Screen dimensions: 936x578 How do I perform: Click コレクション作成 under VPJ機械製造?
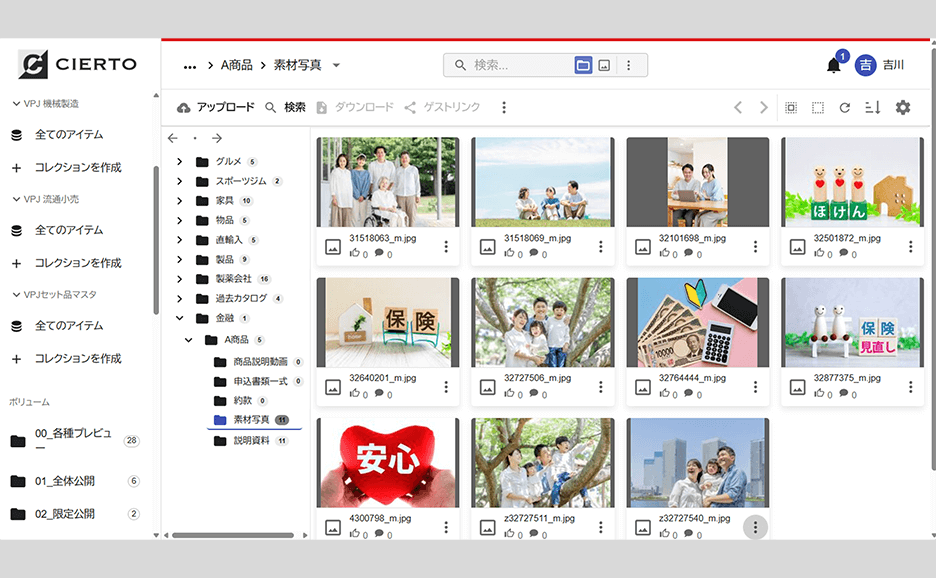point(76,167)
